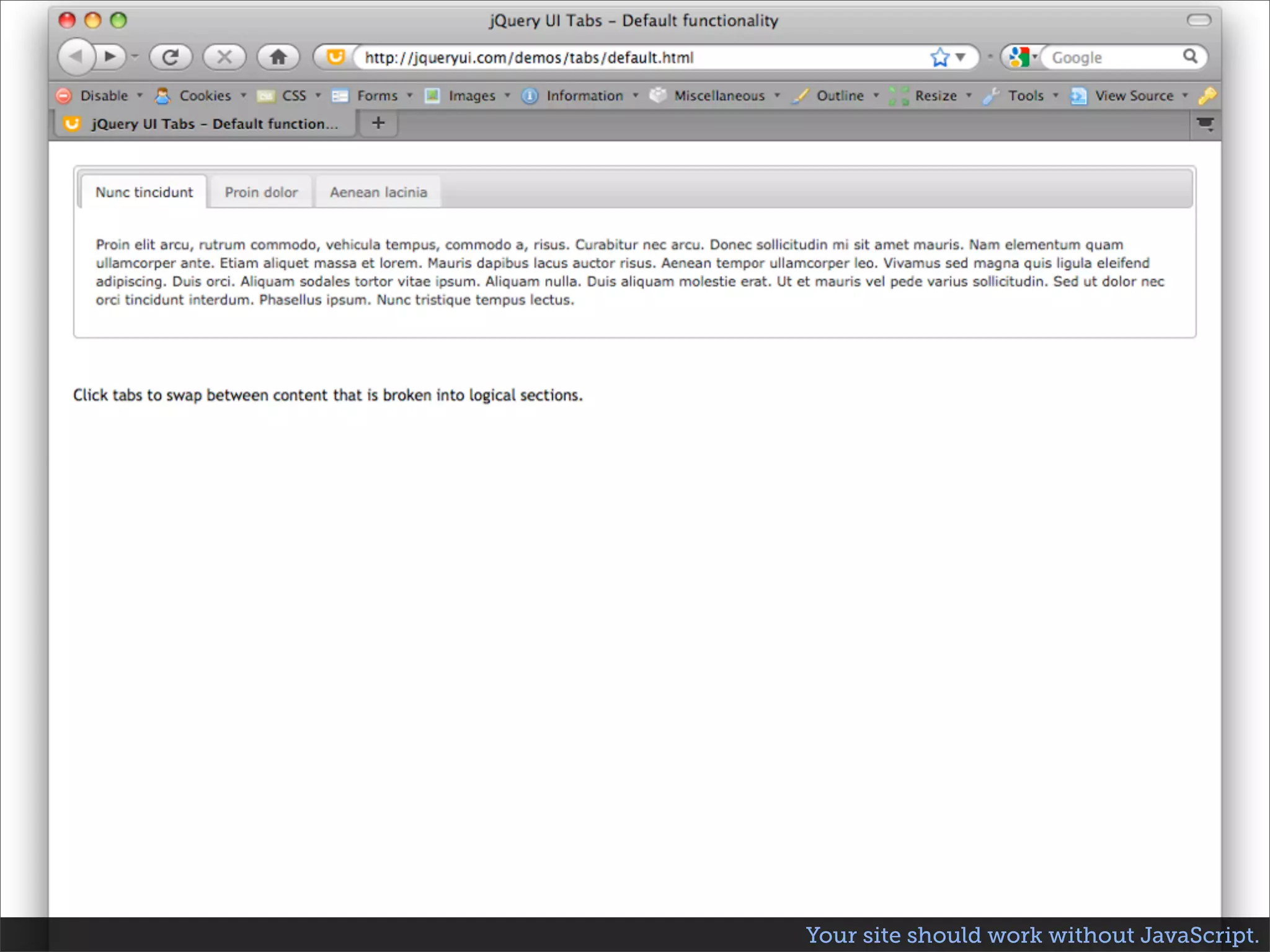The height and width of the screenshot is (952, 1270).
Task: Run search with the magnifier icon
Action: (1190, 56)
